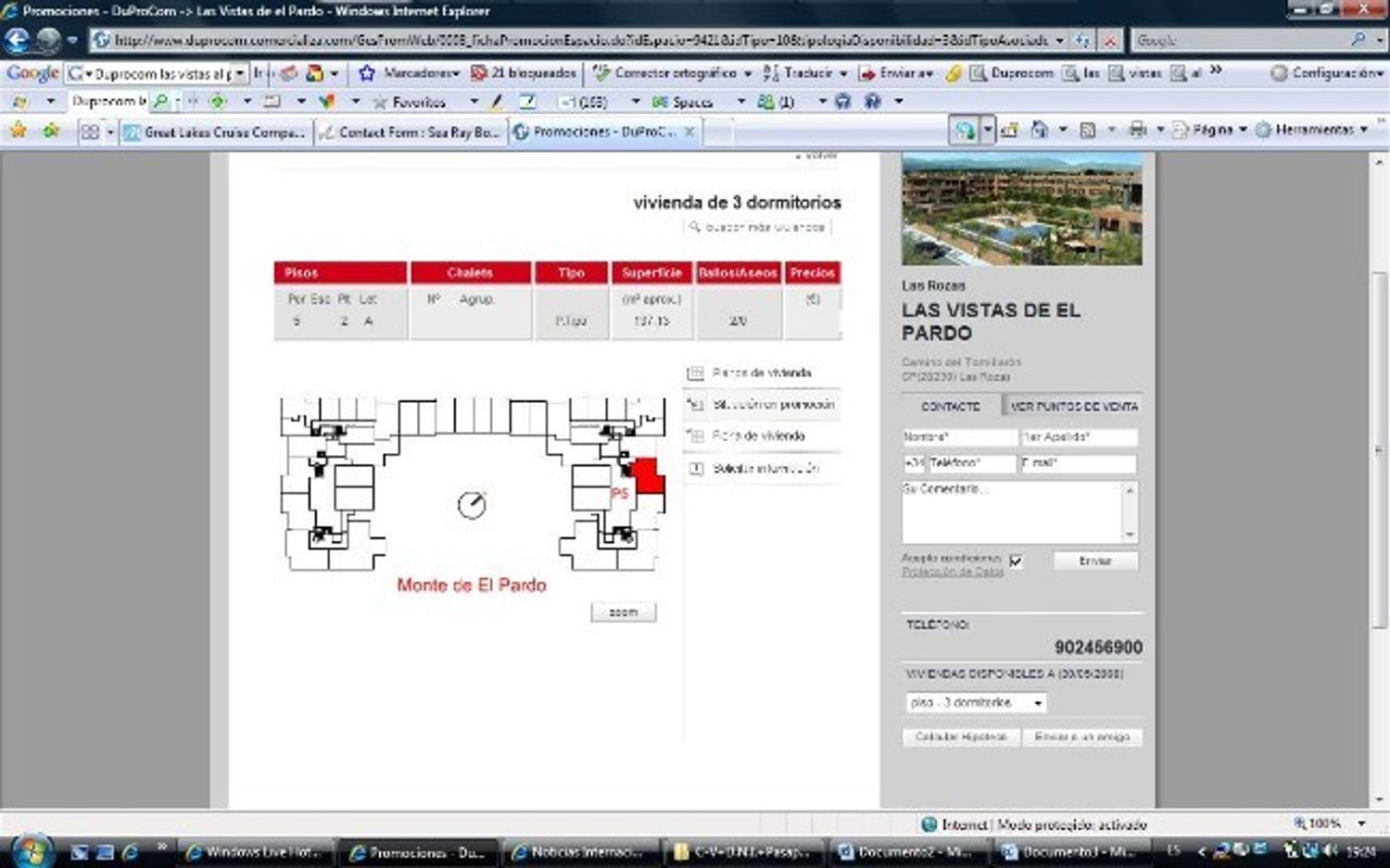Toggle the Acepto condiciones checkbox

pyautogui.click(x=1017, y=560)
